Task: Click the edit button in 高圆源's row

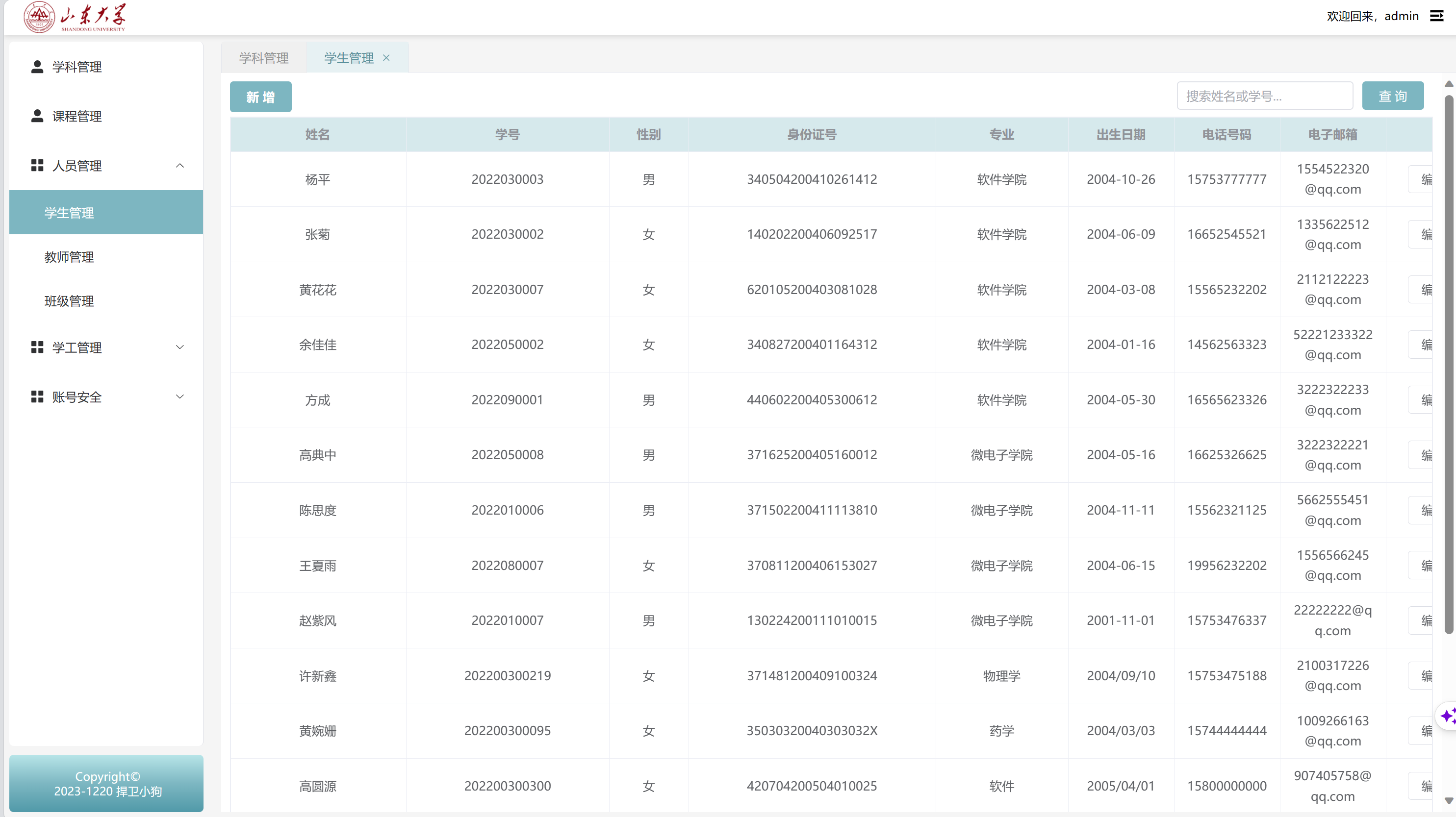Action: pyautogui.click(x=1420, y=786)
